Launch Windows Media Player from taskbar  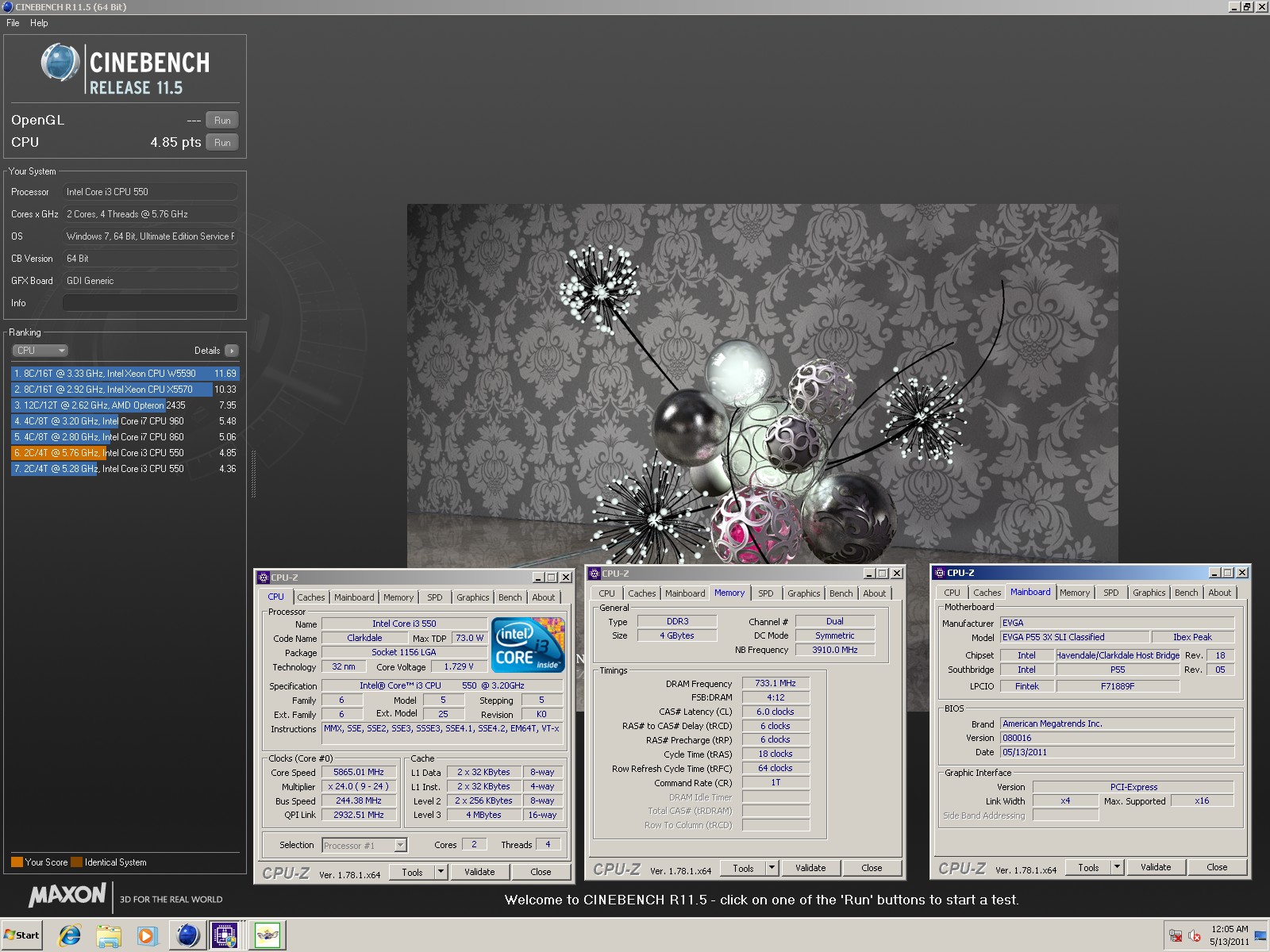pyautogui.click(x=147, y=935)
